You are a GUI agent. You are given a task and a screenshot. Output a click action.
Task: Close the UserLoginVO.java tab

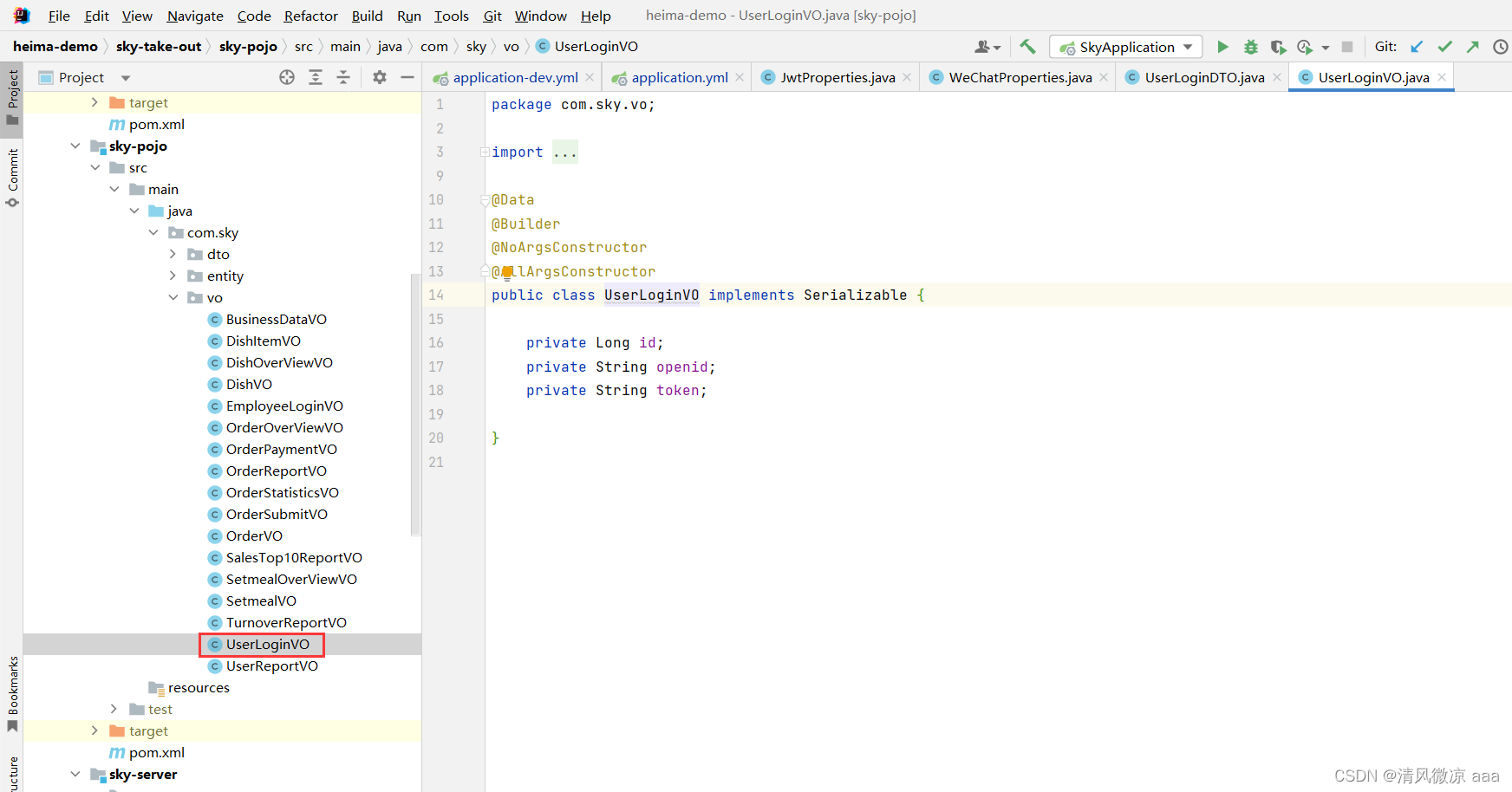click(1442, 77)
